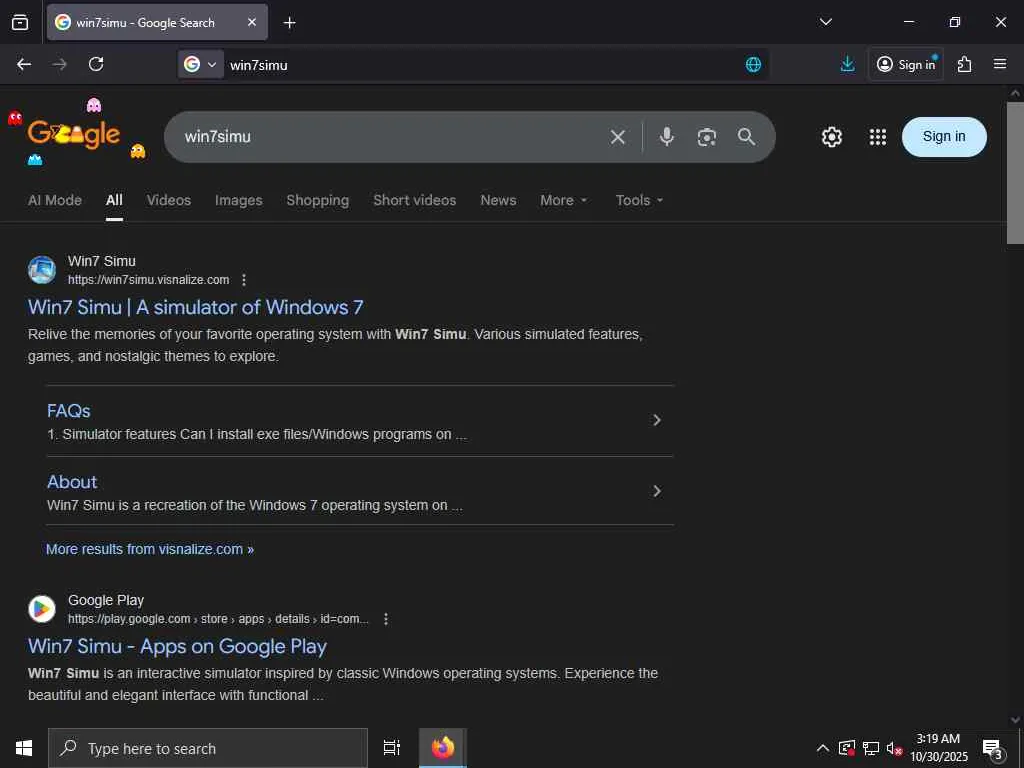
Task: Click the Windows taskbar search box
Action: tap(208, 748)
